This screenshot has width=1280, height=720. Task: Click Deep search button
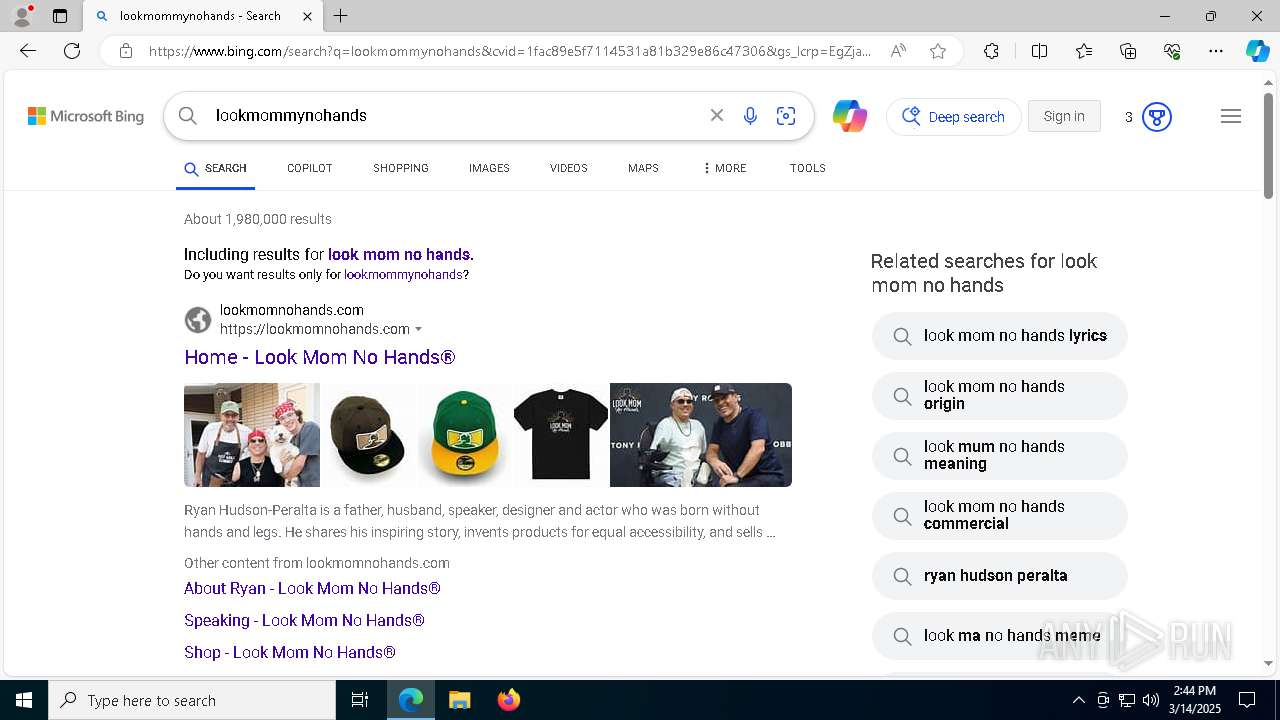coord(954,117)
